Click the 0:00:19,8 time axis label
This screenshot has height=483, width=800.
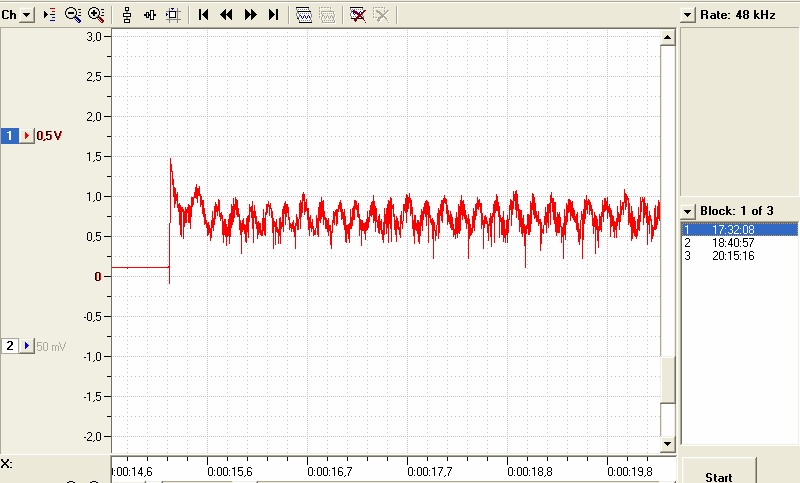coord(630,472)
